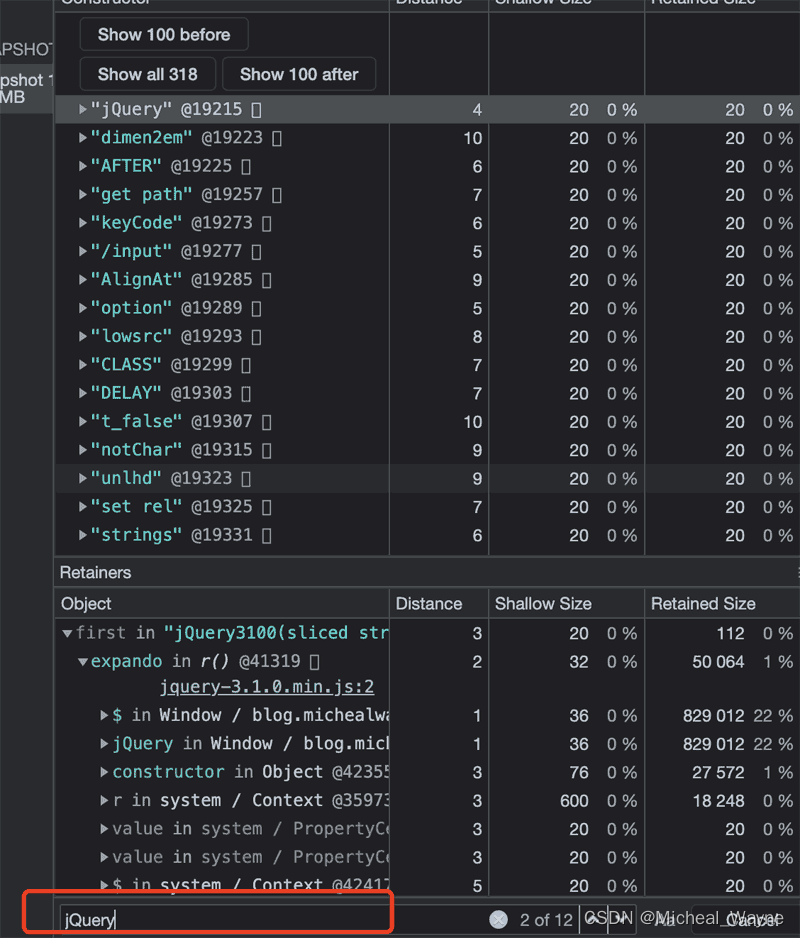Click the window icon next to "CLASS" @19299

tap(246, 365)
